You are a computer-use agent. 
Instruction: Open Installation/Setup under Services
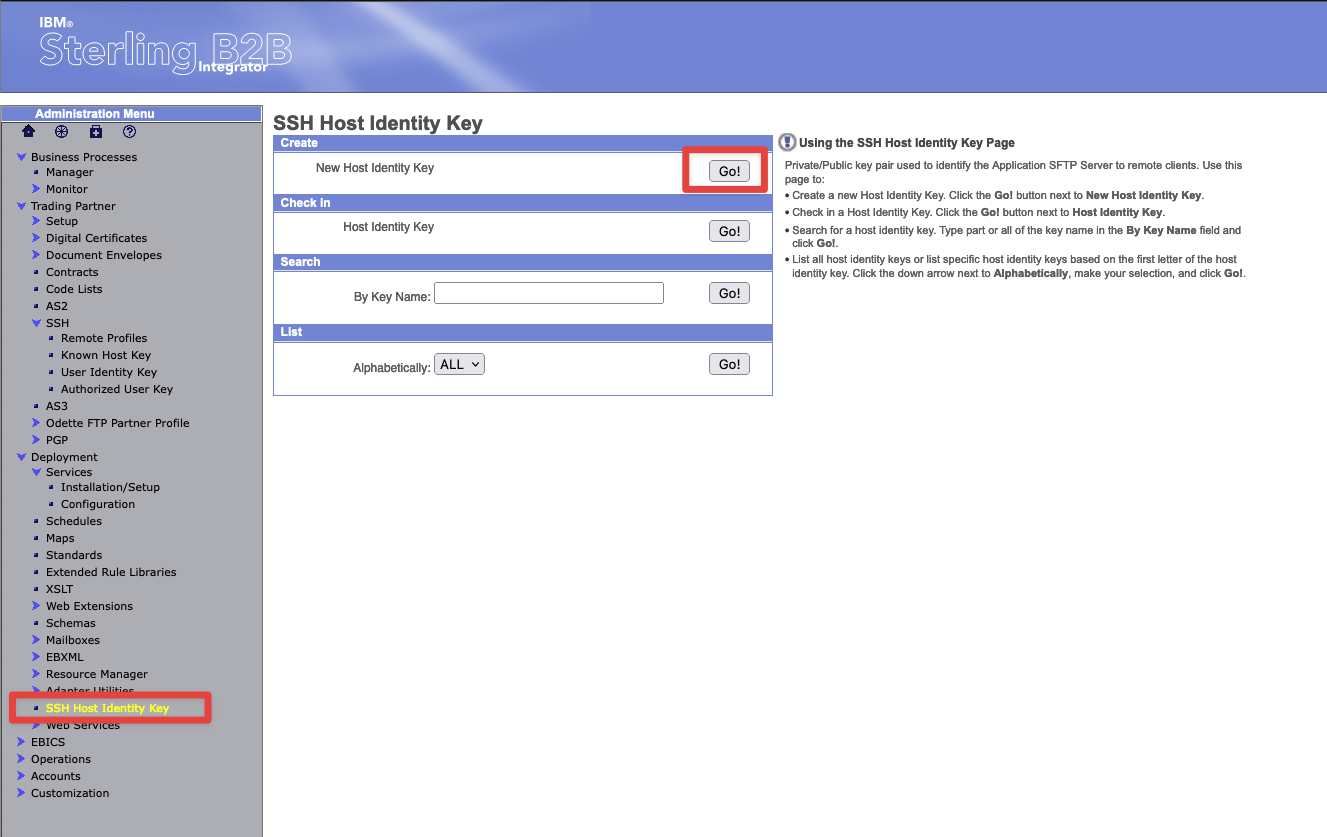point(110,487)
